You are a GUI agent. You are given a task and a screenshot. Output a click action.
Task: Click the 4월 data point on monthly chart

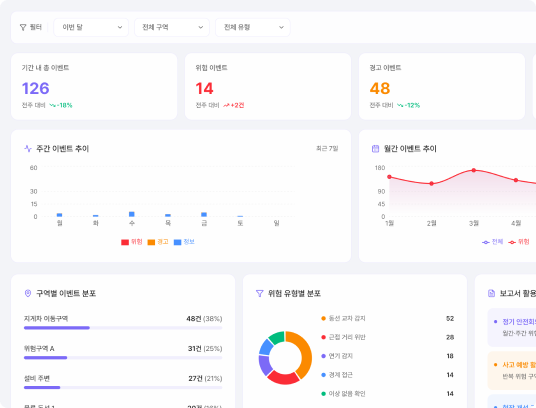516,180
